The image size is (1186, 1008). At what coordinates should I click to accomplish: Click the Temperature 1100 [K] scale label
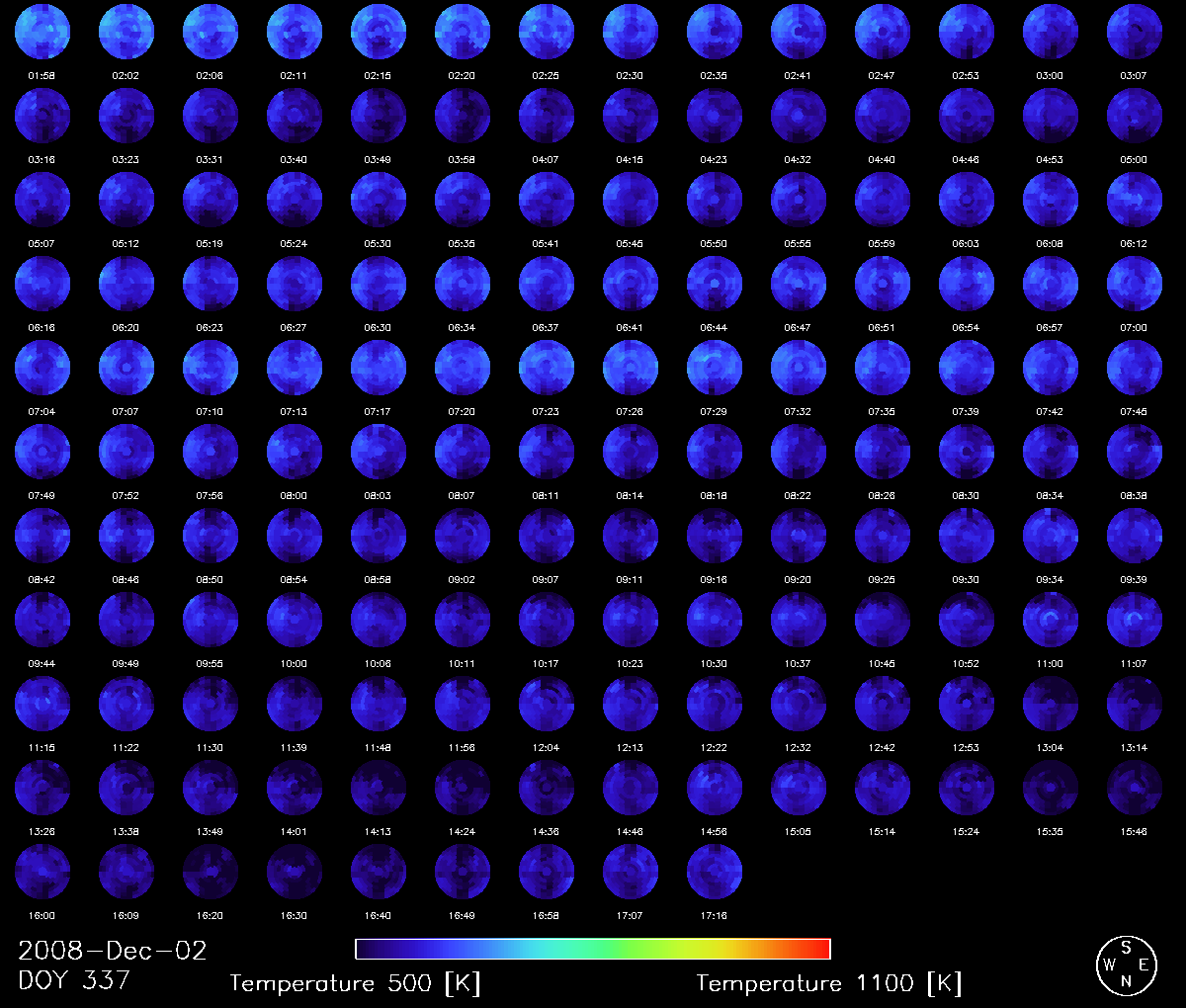click(x=828, y=983)
